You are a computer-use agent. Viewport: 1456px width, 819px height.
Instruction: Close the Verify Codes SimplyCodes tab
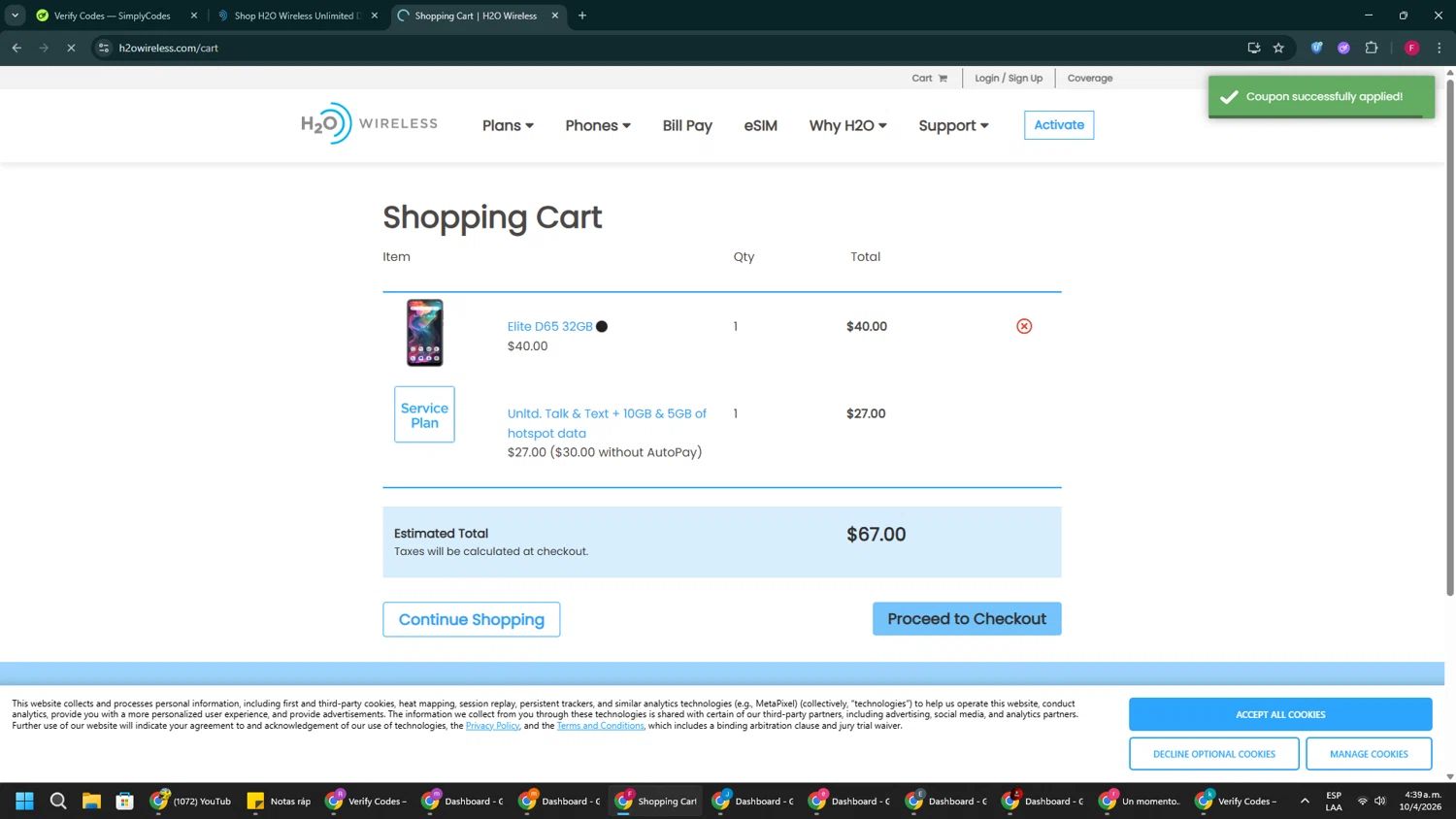tap(193, 16)
